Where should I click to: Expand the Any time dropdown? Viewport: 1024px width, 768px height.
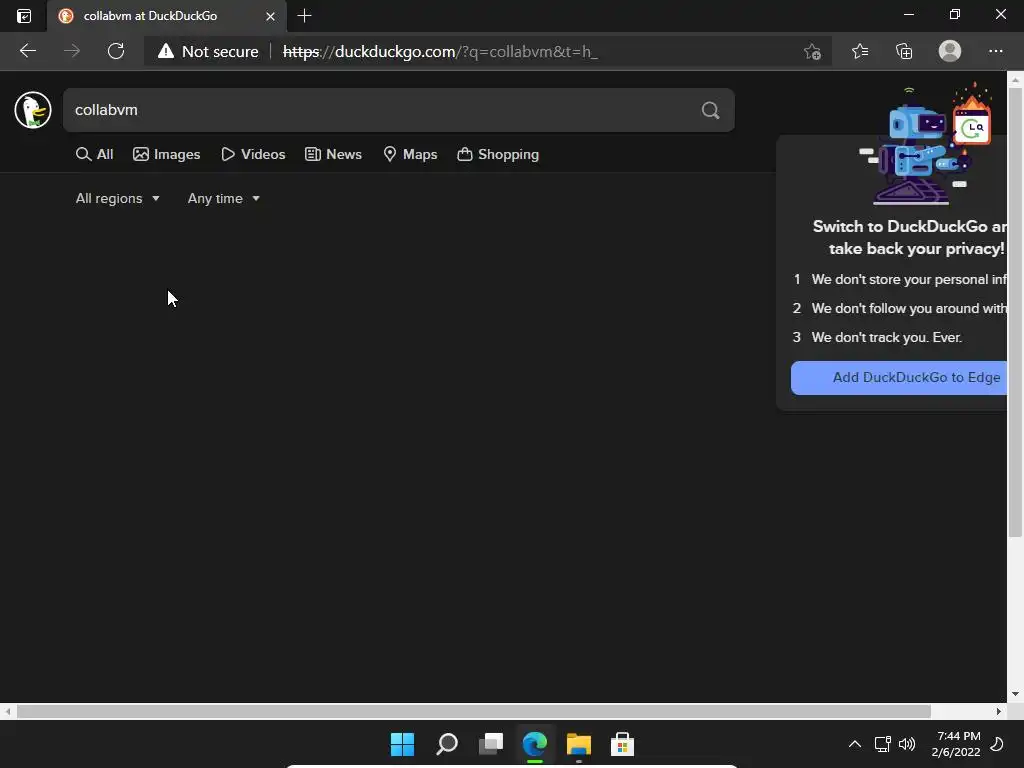tap(224, 198)
